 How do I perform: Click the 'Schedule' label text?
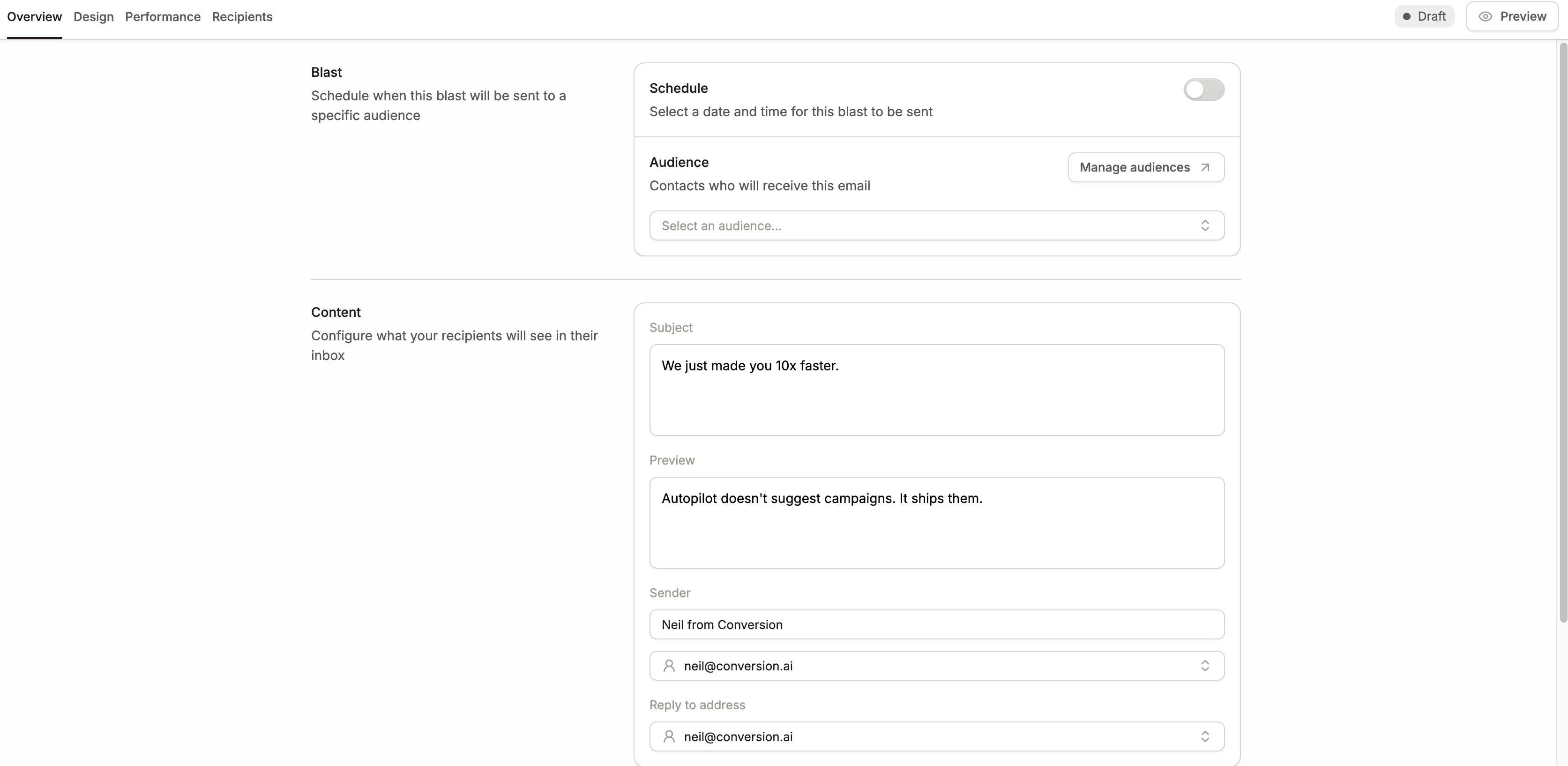click(x=679, y=88)
